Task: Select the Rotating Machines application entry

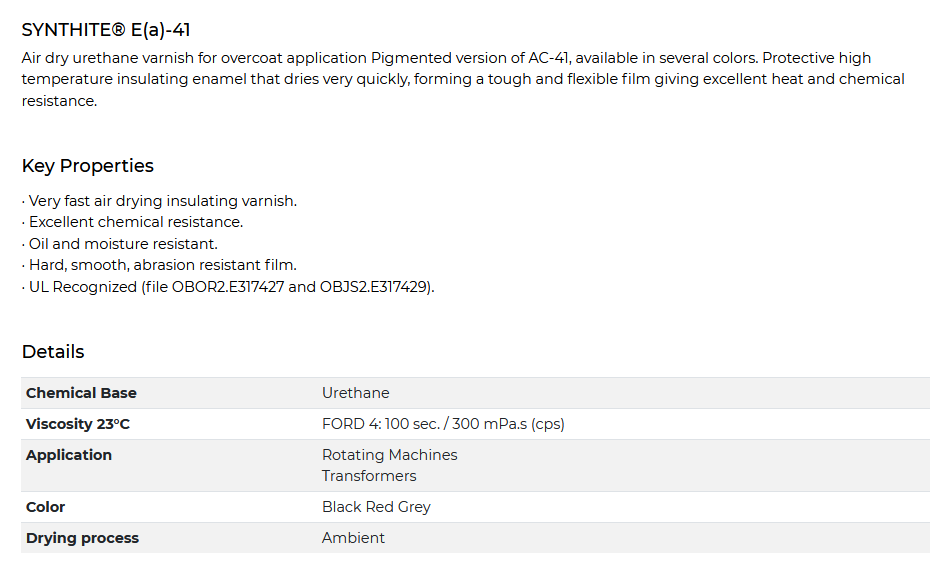Action: (x=389, y=455)
